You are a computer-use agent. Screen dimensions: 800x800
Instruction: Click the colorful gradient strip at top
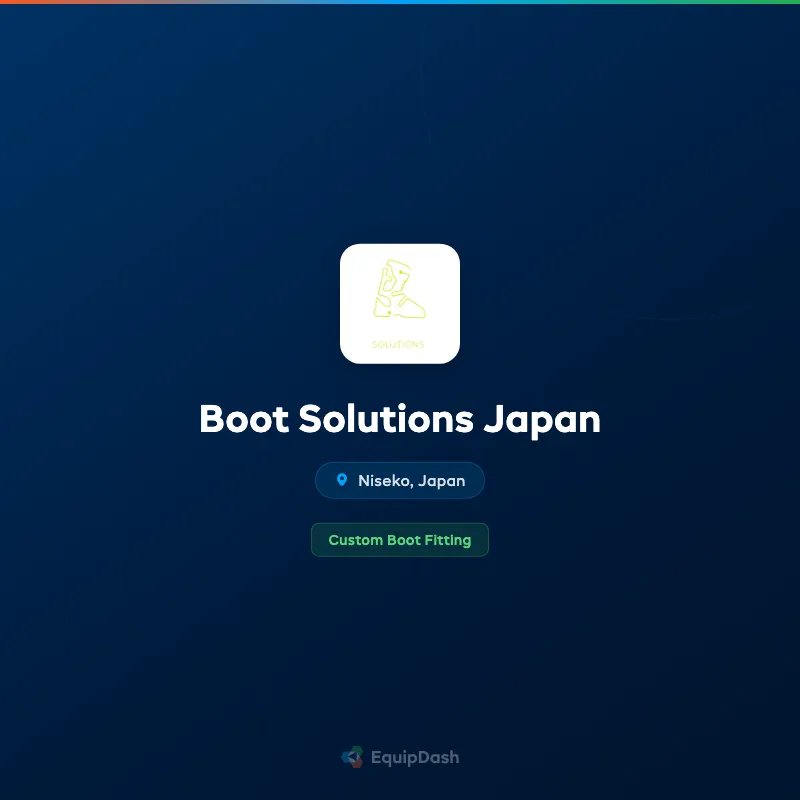click(x=400, y=3)
